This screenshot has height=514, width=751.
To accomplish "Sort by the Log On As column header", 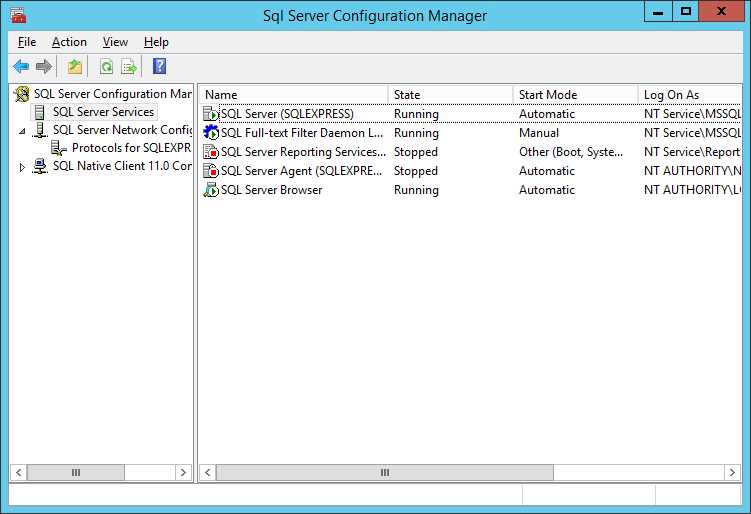I will click(690, 95).
